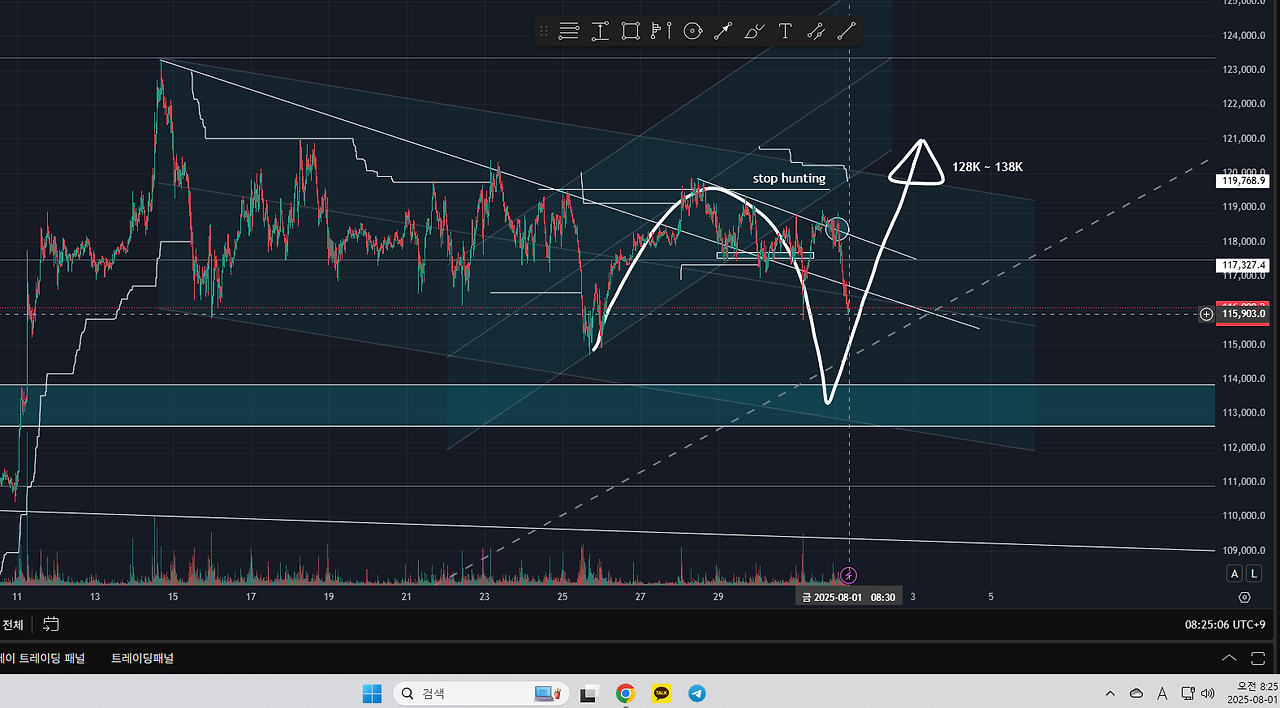Open Telegram from the taskbar
1280x708 pixels.
pyautogui.click(x=696, y=693)
